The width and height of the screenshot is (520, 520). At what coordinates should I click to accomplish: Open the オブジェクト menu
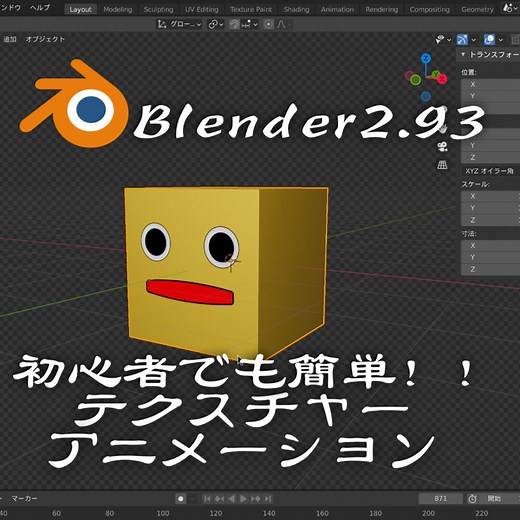point(45,39)
